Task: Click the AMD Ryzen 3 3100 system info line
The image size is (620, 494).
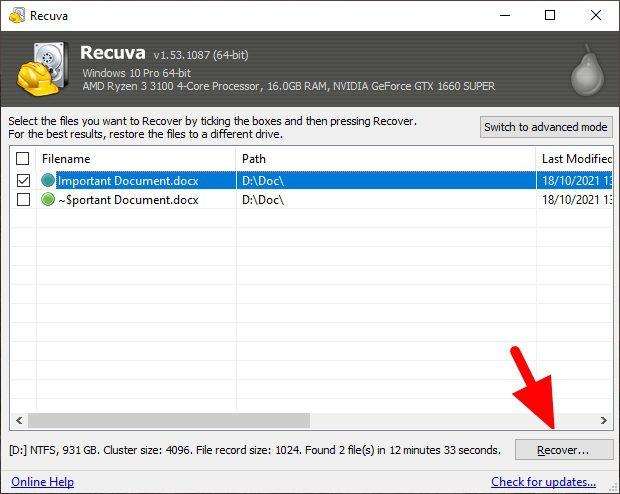Action: click(289, 86)
